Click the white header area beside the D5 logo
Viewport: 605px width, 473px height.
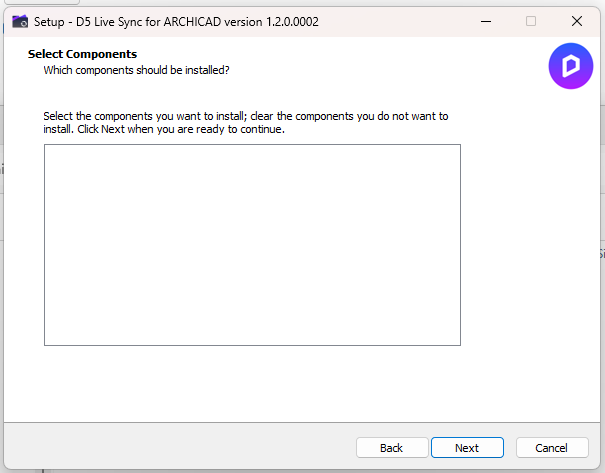(400, 65)
